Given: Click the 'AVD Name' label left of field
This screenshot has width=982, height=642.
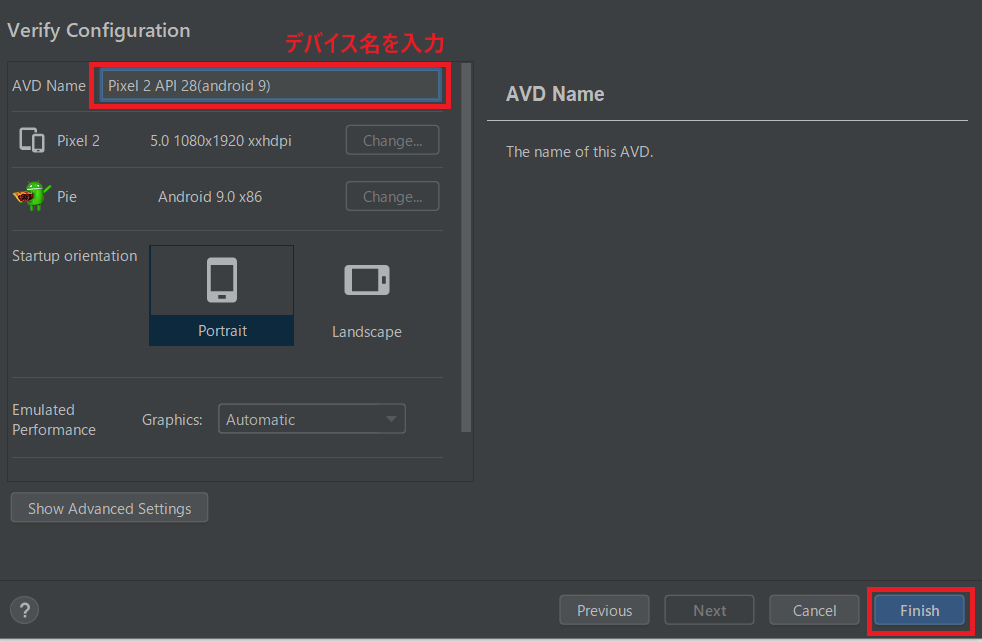Looking at the screenshot, I should point(49,85).
